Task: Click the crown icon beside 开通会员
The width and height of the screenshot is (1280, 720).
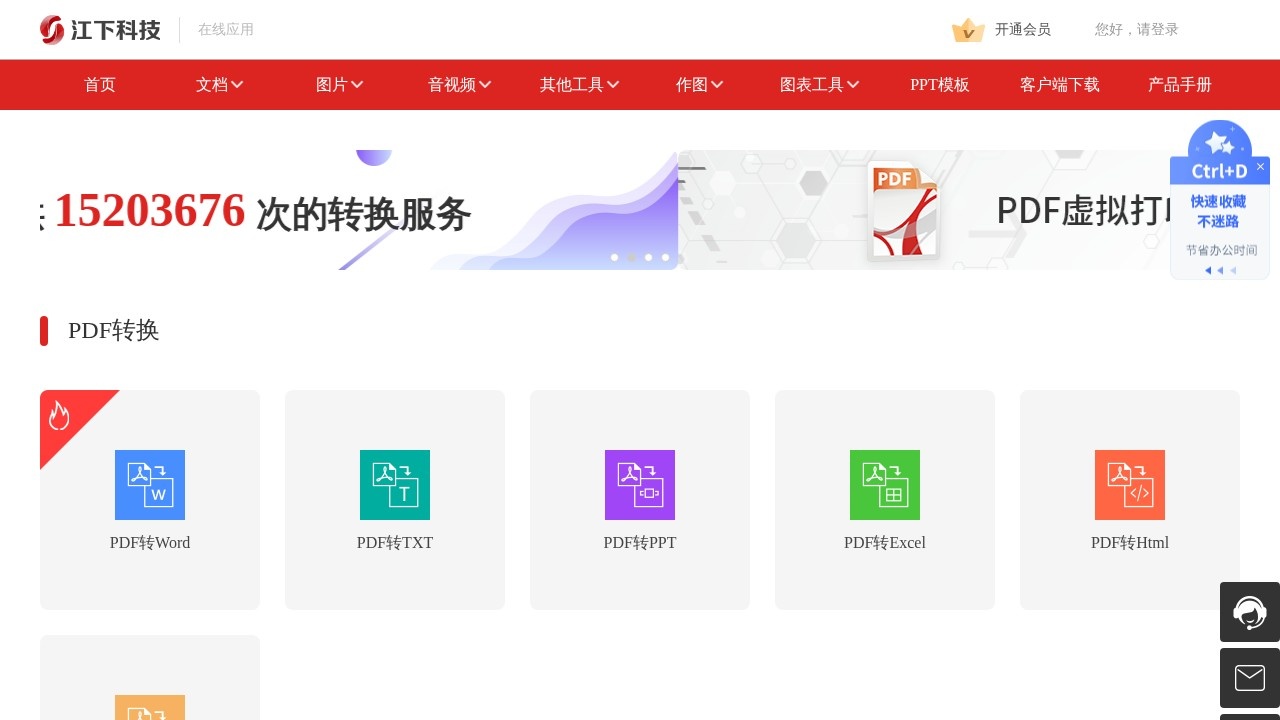Action: tap(966, 30)
